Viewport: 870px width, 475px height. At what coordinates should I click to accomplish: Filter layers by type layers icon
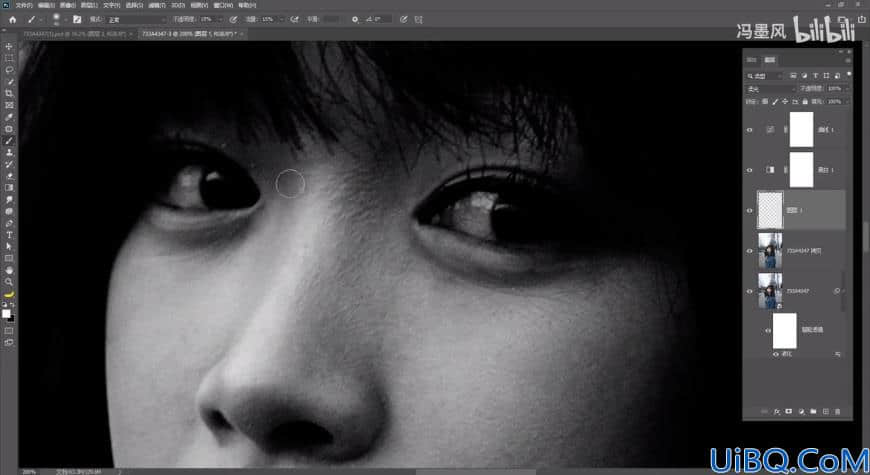pos(815,75)
